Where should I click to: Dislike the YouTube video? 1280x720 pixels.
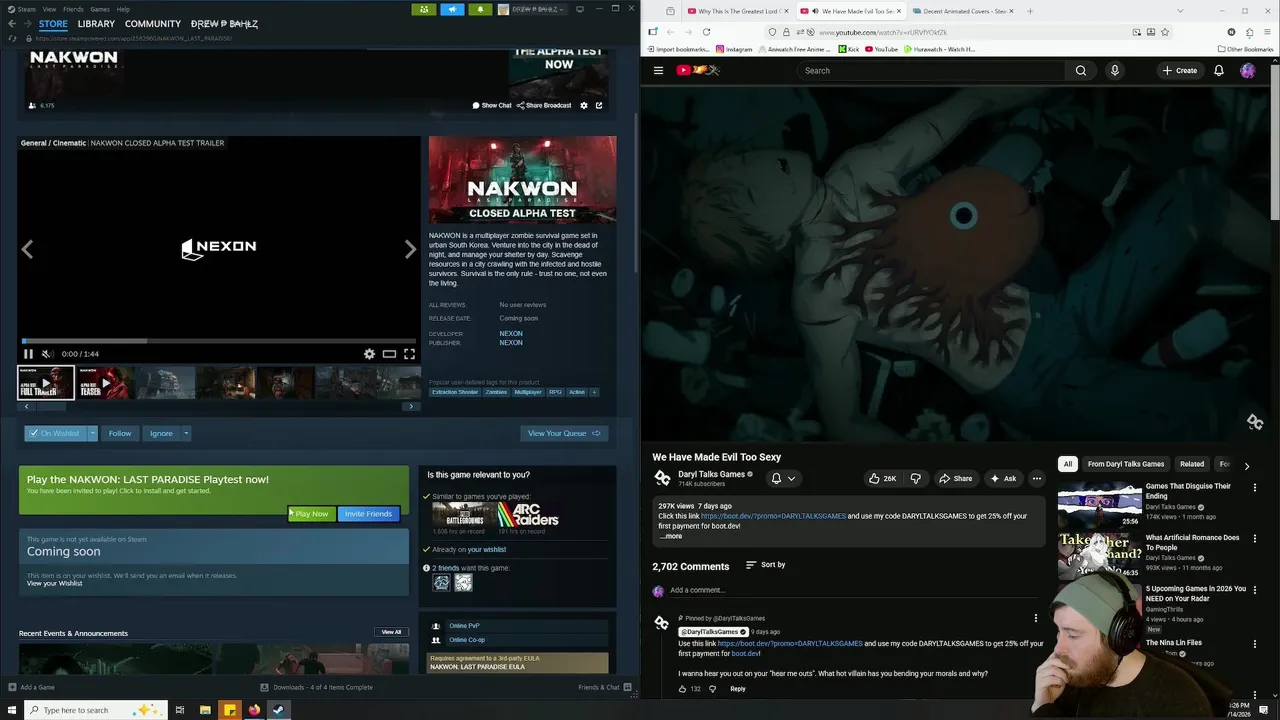pyautogui.click(x=915, y=479)
